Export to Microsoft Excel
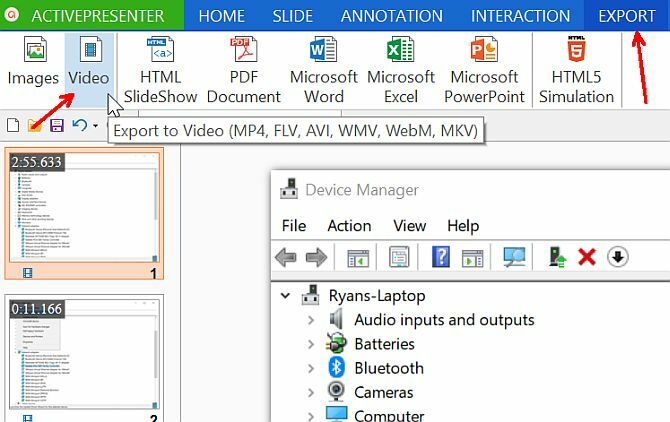Screen dimensions: 670x422 pos(400,70)
